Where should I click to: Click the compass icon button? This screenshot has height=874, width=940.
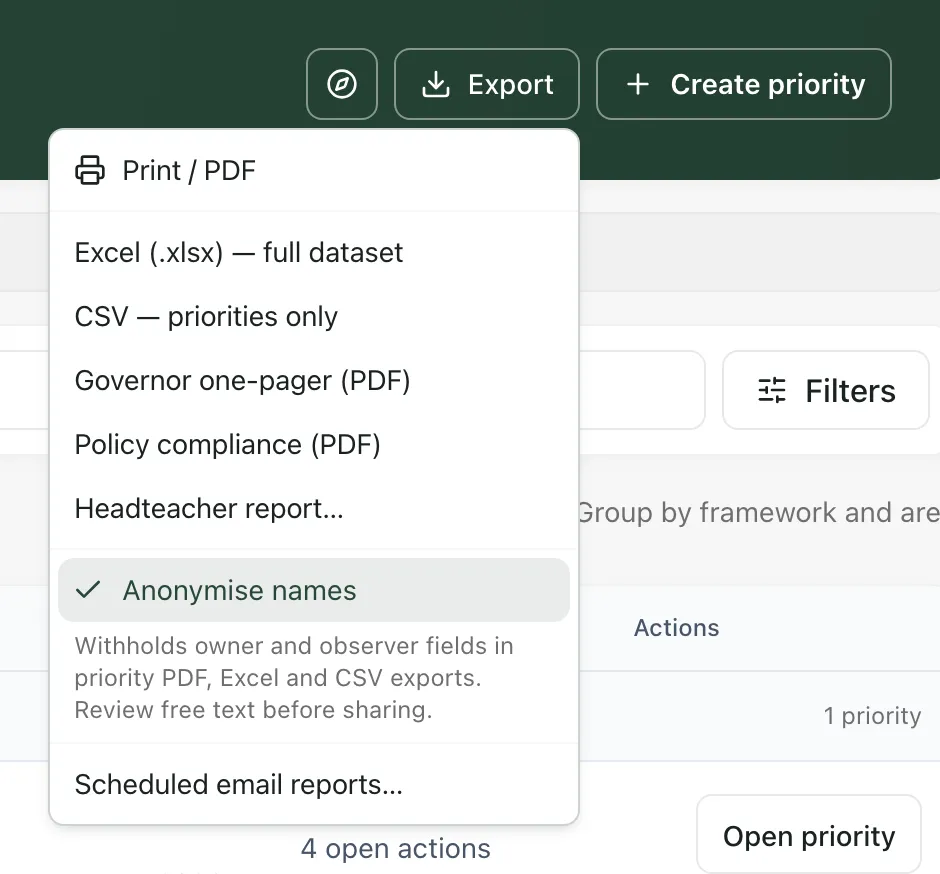(342, 84)
